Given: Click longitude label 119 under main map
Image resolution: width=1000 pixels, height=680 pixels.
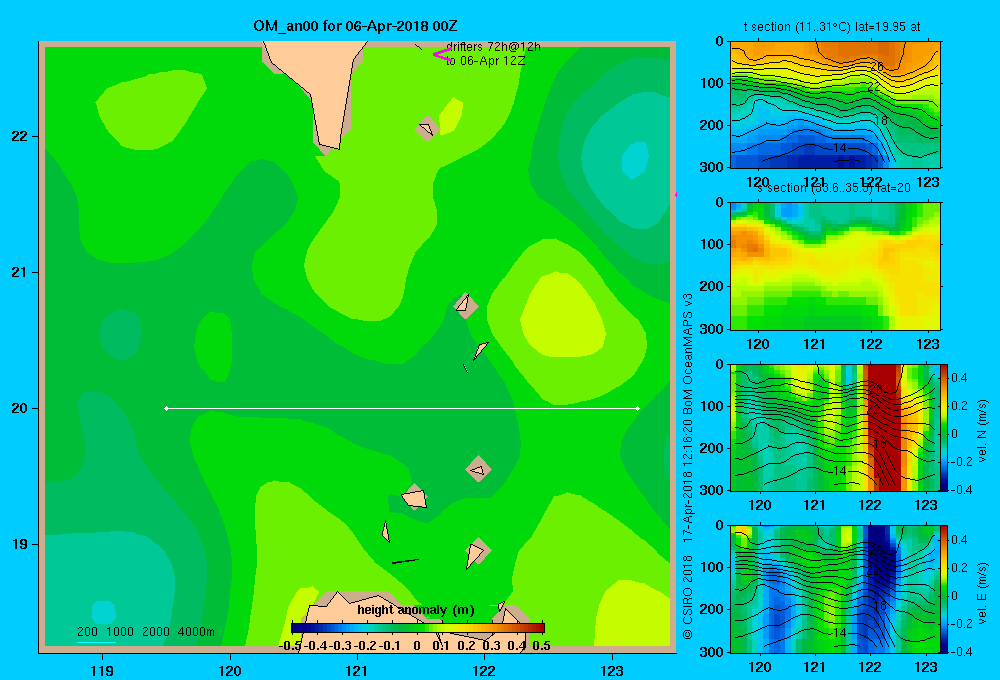Looking at the screenshot, I should pos(102,670).
